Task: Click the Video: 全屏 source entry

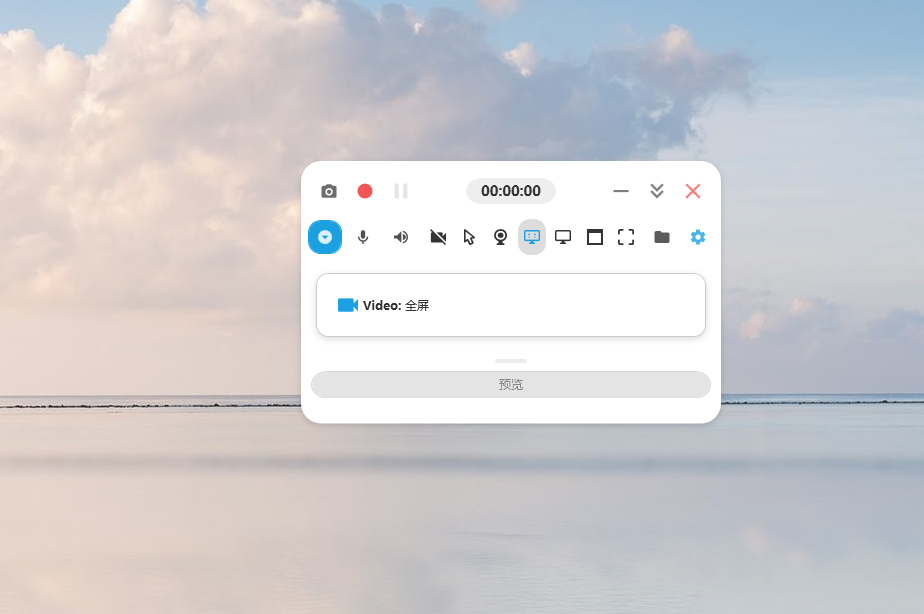Action: (x=510, y=305)
